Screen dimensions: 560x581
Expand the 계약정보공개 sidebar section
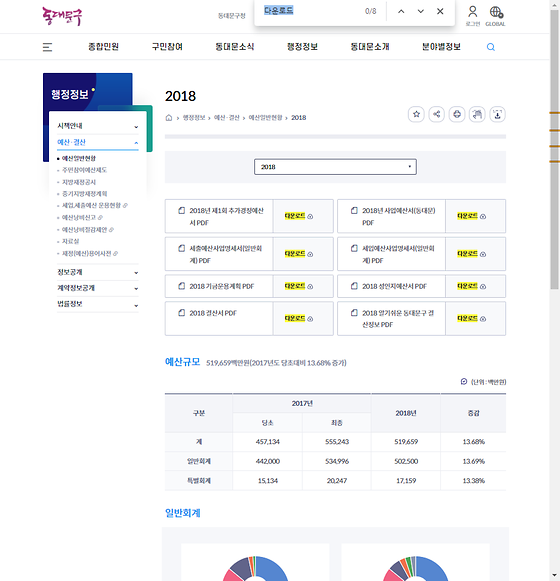[x=98, y=288]
